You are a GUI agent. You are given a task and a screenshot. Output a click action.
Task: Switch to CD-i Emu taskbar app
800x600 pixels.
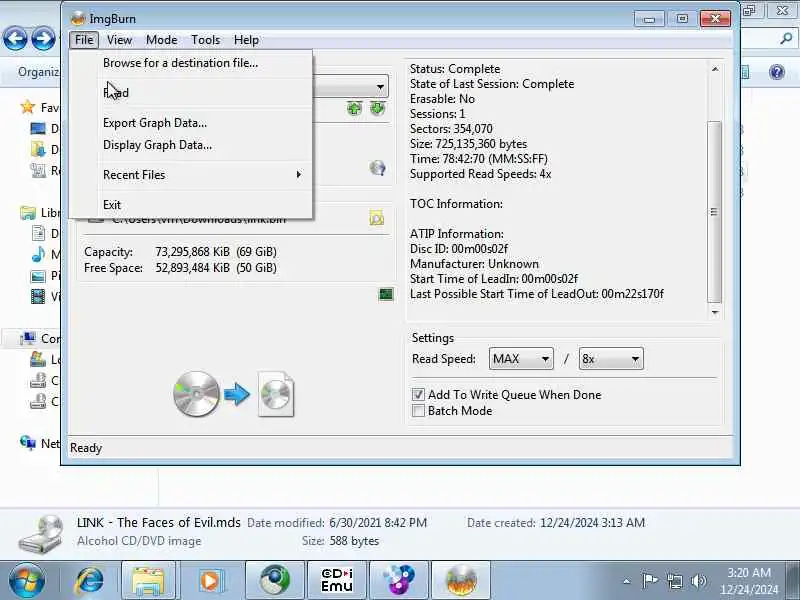[x=337, y=581]
